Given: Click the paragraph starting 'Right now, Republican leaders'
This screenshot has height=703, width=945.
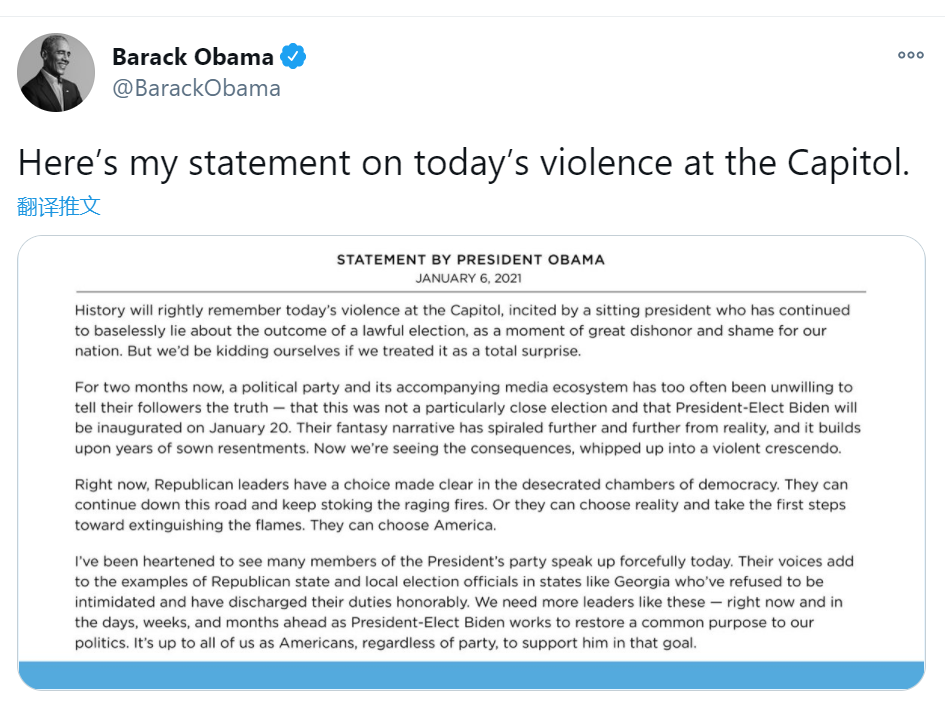Looking at the screenshot, I should (462, 505).
